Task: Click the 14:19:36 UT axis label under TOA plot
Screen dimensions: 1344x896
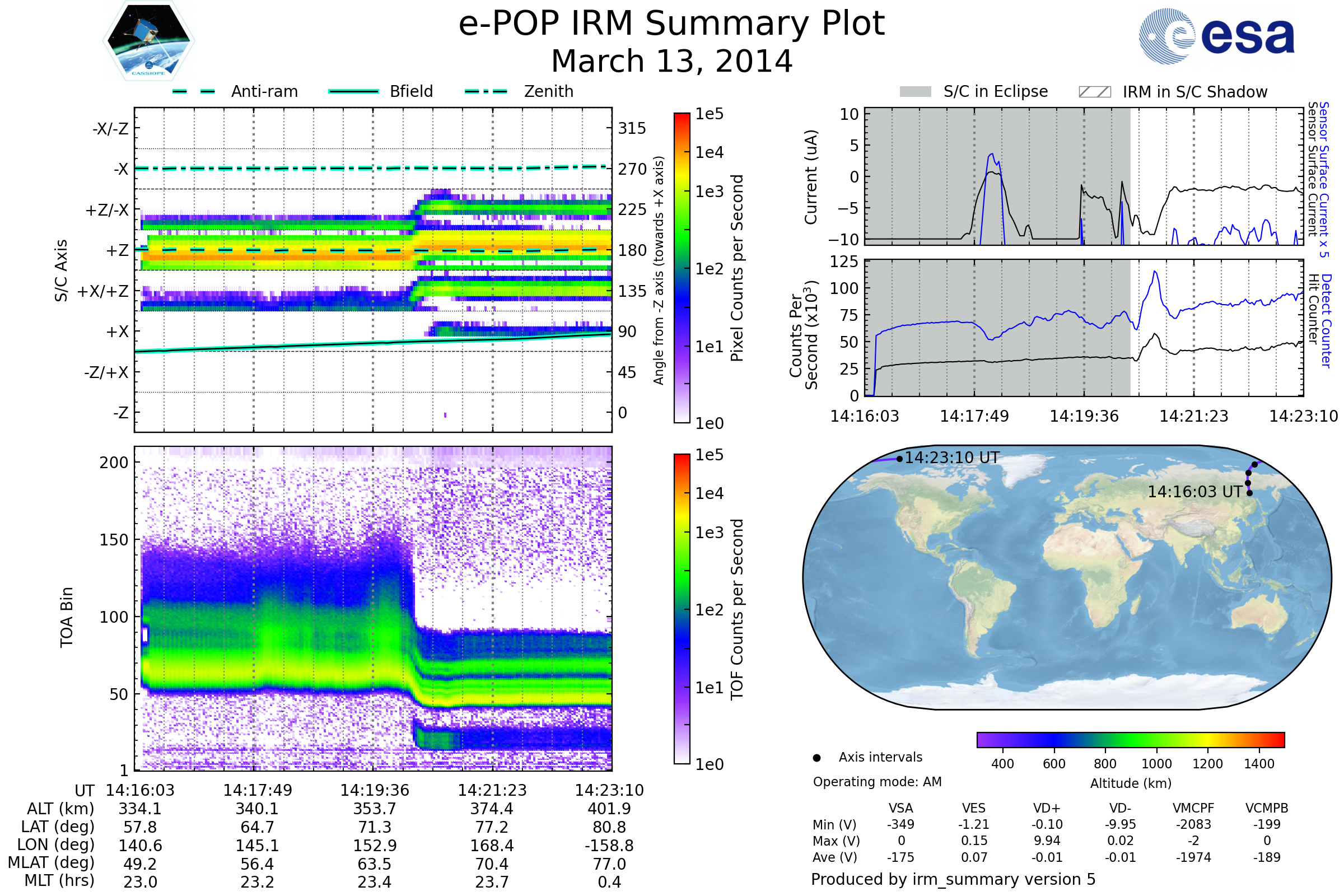Action: 374,790
